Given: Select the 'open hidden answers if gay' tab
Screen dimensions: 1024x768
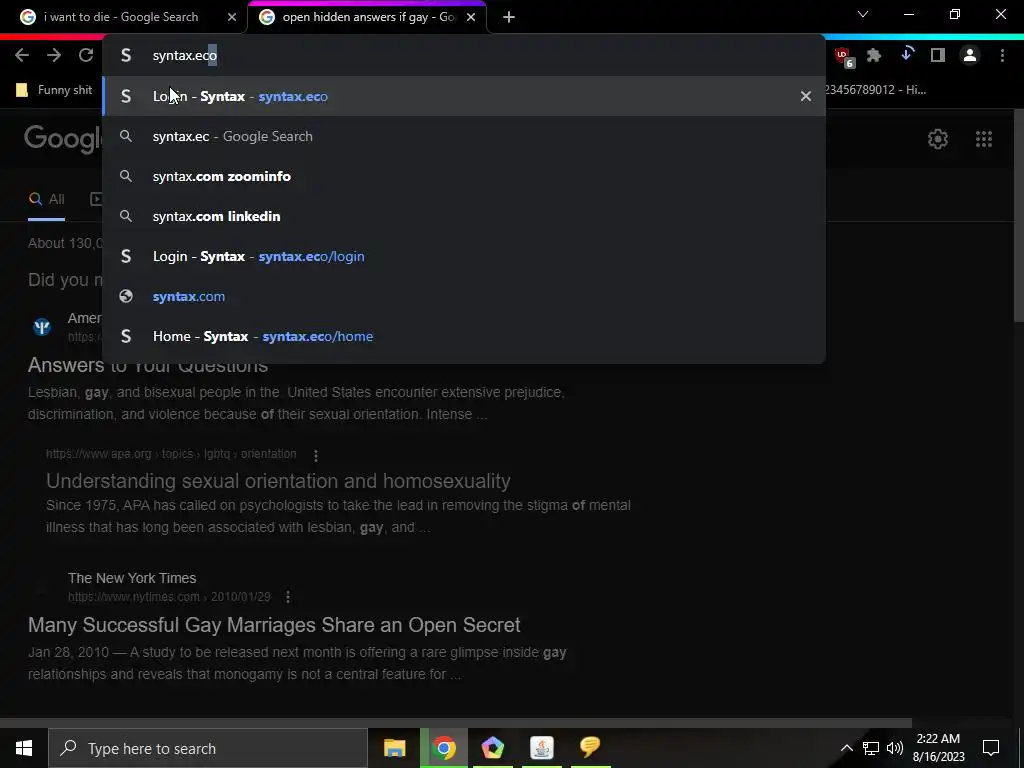Looking at the screenshot, I should pos(366,17).
